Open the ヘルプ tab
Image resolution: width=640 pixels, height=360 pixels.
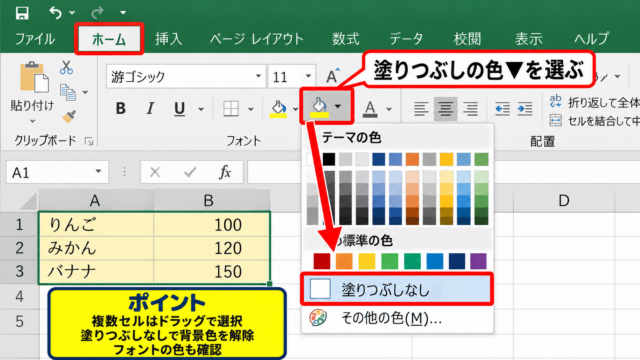point(591,39)
